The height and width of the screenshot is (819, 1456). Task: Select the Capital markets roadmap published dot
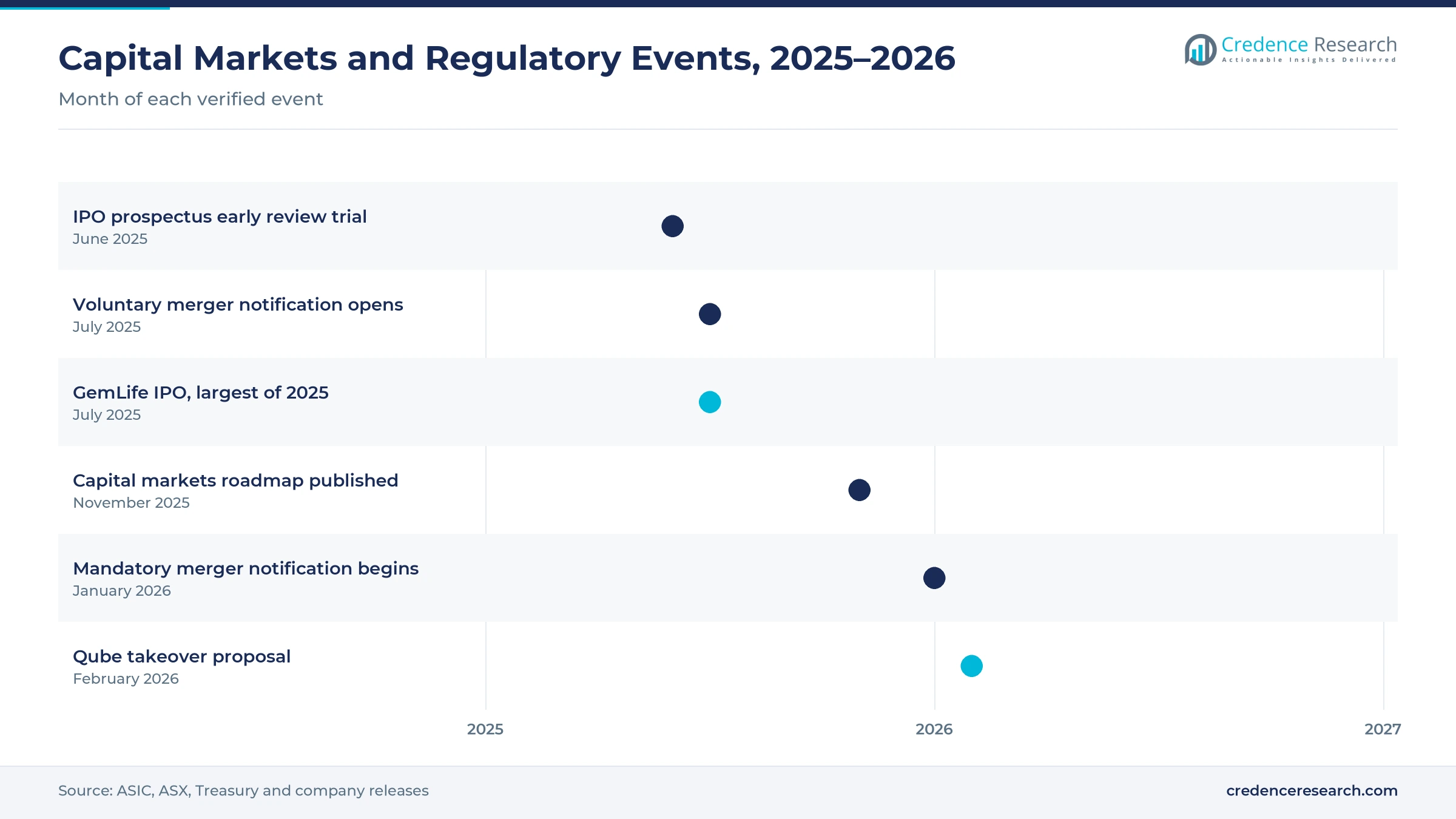(x=859, y=490)
